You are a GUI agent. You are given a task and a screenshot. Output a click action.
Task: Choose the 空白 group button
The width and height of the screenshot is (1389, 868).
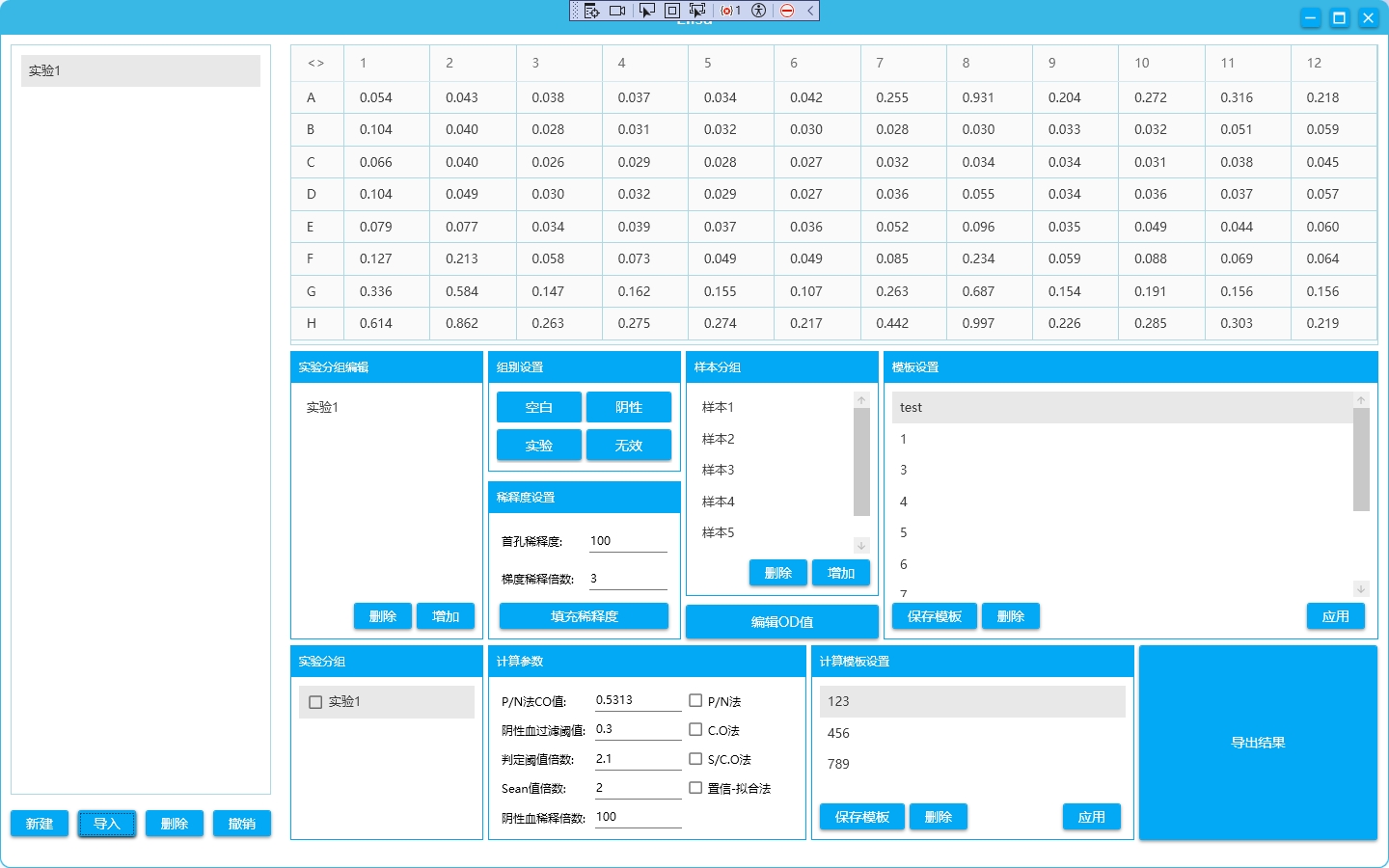(x=539, y=407)
